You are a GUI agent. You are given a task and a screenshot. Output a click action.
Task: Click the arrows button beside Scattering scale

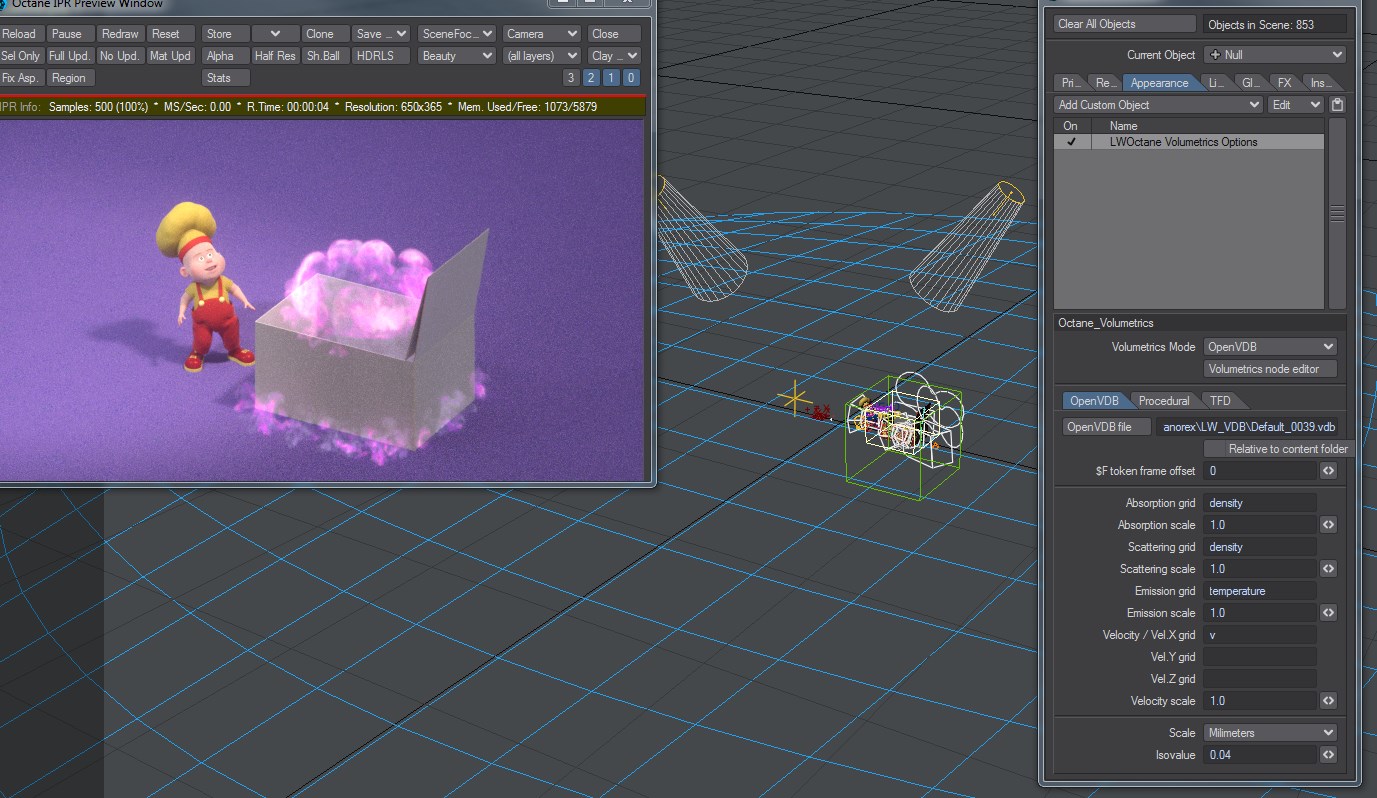click(1329, 569)
